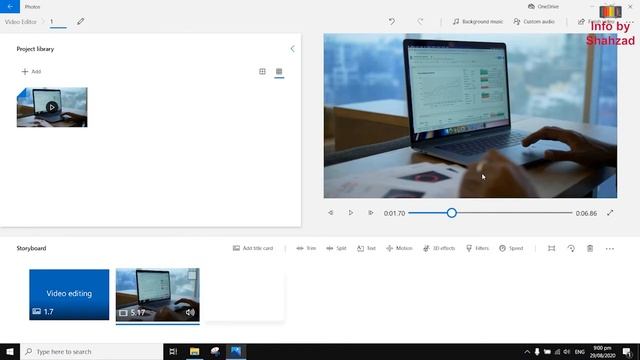This screenshot has width=640, height=360.
Task: Open OneDrive option in title bar
Action: (543, 7)
